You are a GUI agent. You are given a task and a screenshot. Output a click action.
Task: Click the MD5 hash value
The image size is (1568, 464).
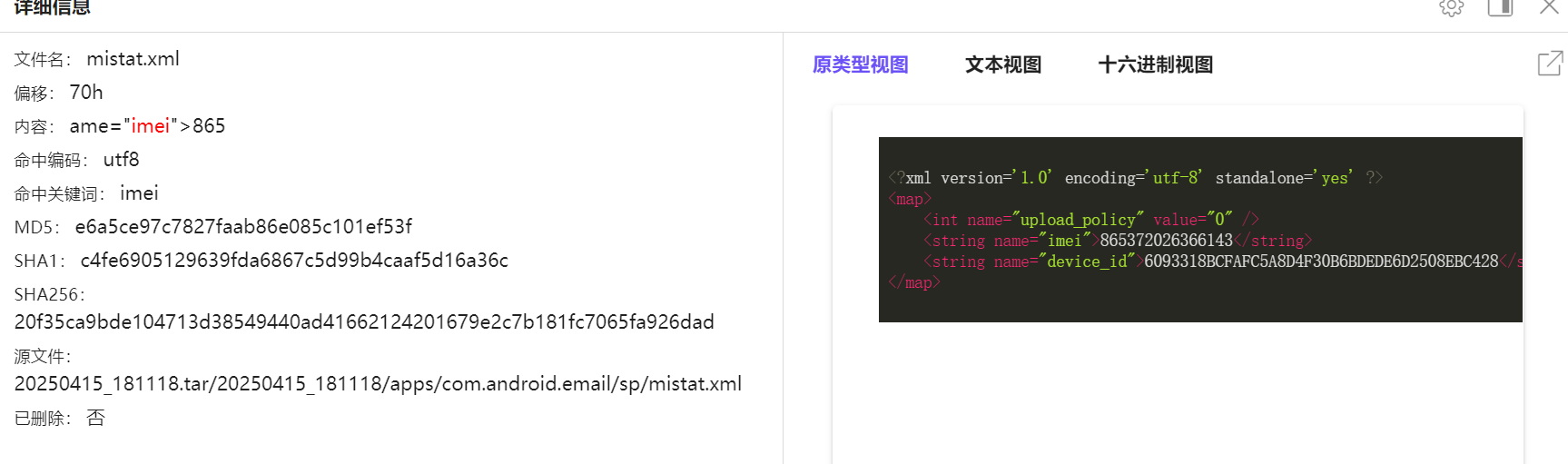pos(243,227)
